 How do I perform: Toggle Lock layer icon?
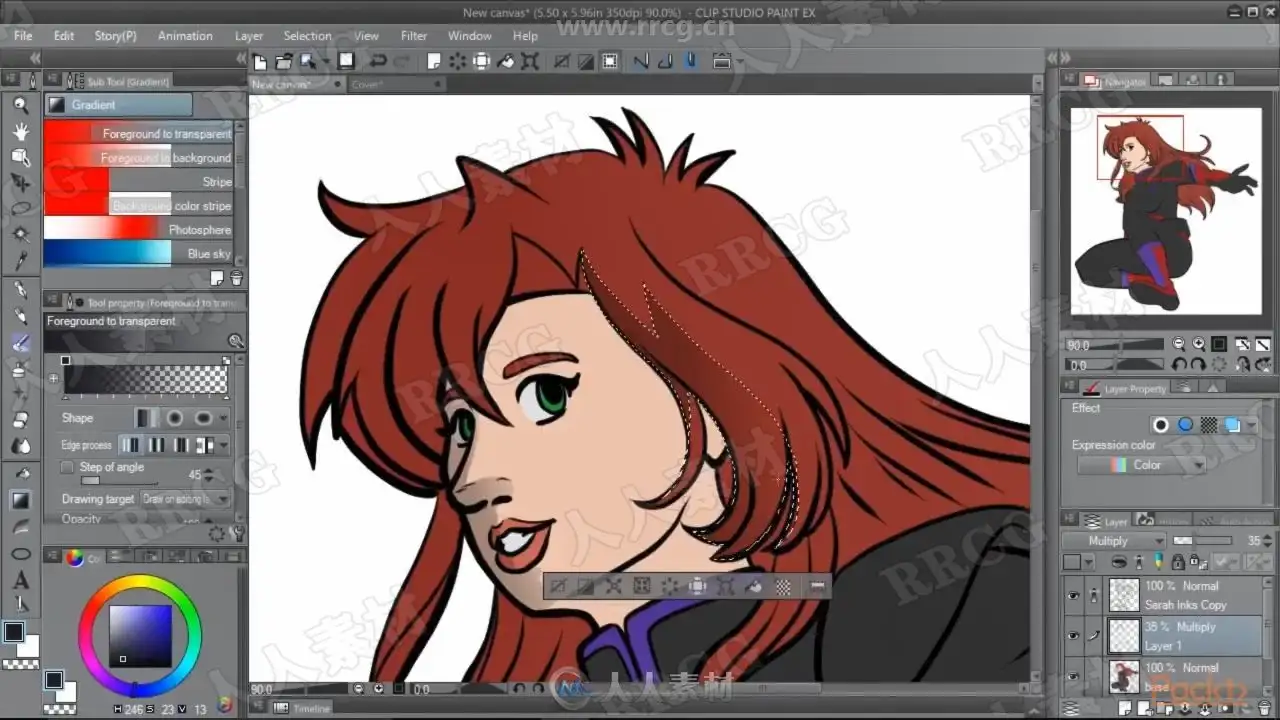(x=1177, y=563)
